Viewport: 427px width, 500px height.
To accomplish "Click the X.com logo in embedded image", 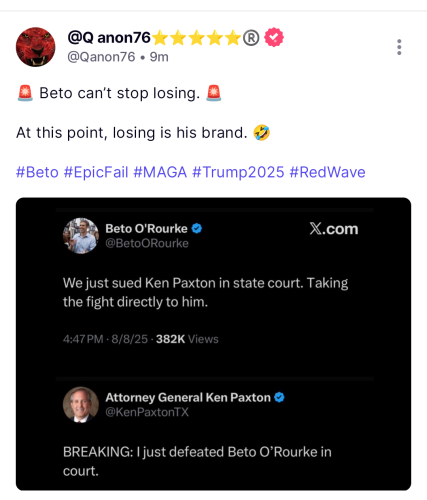I will tap(334, 229).
